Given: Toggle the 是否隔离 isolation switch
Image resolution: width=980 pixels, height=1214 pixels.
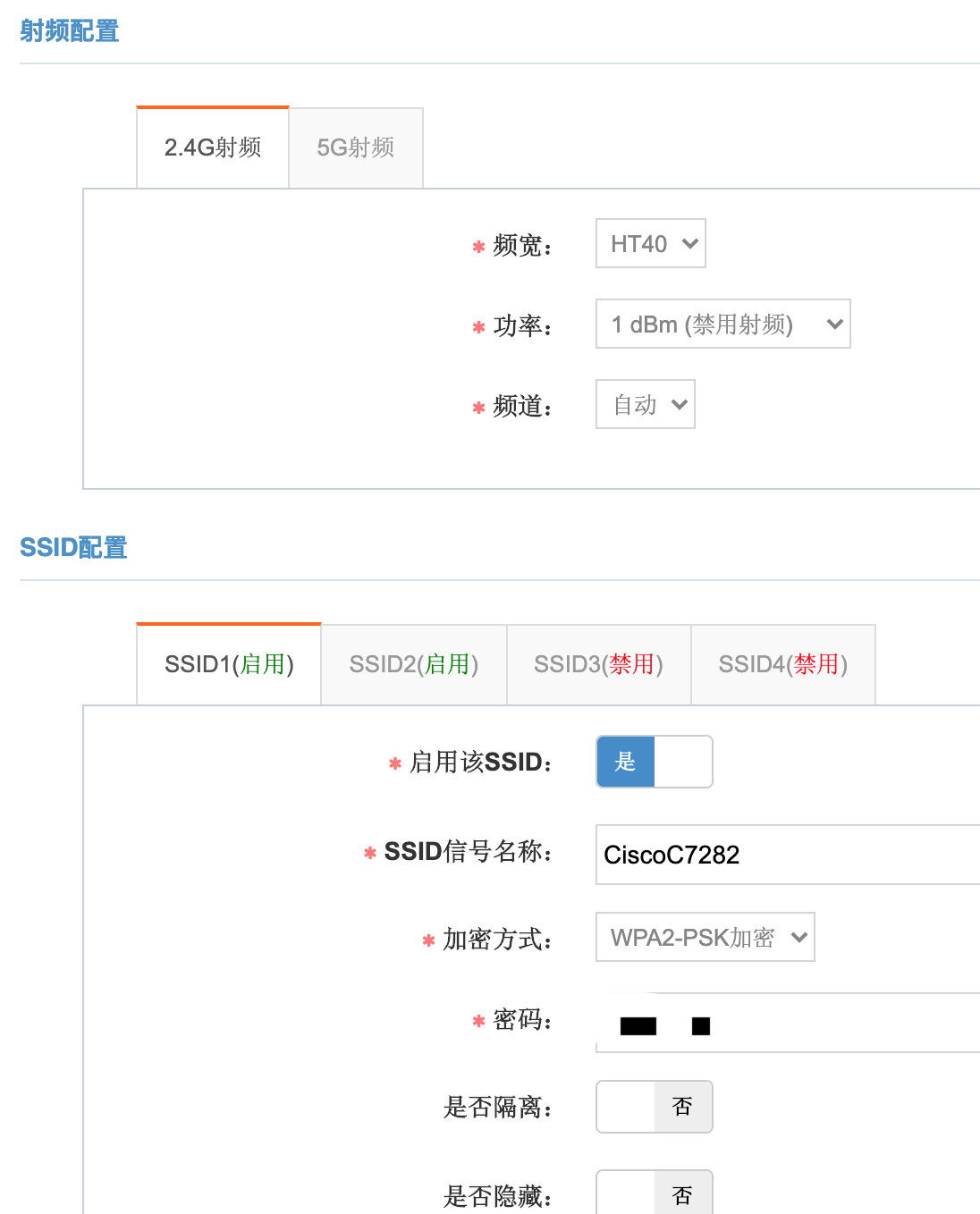Looking at the screenshot, I should 654,1107.
